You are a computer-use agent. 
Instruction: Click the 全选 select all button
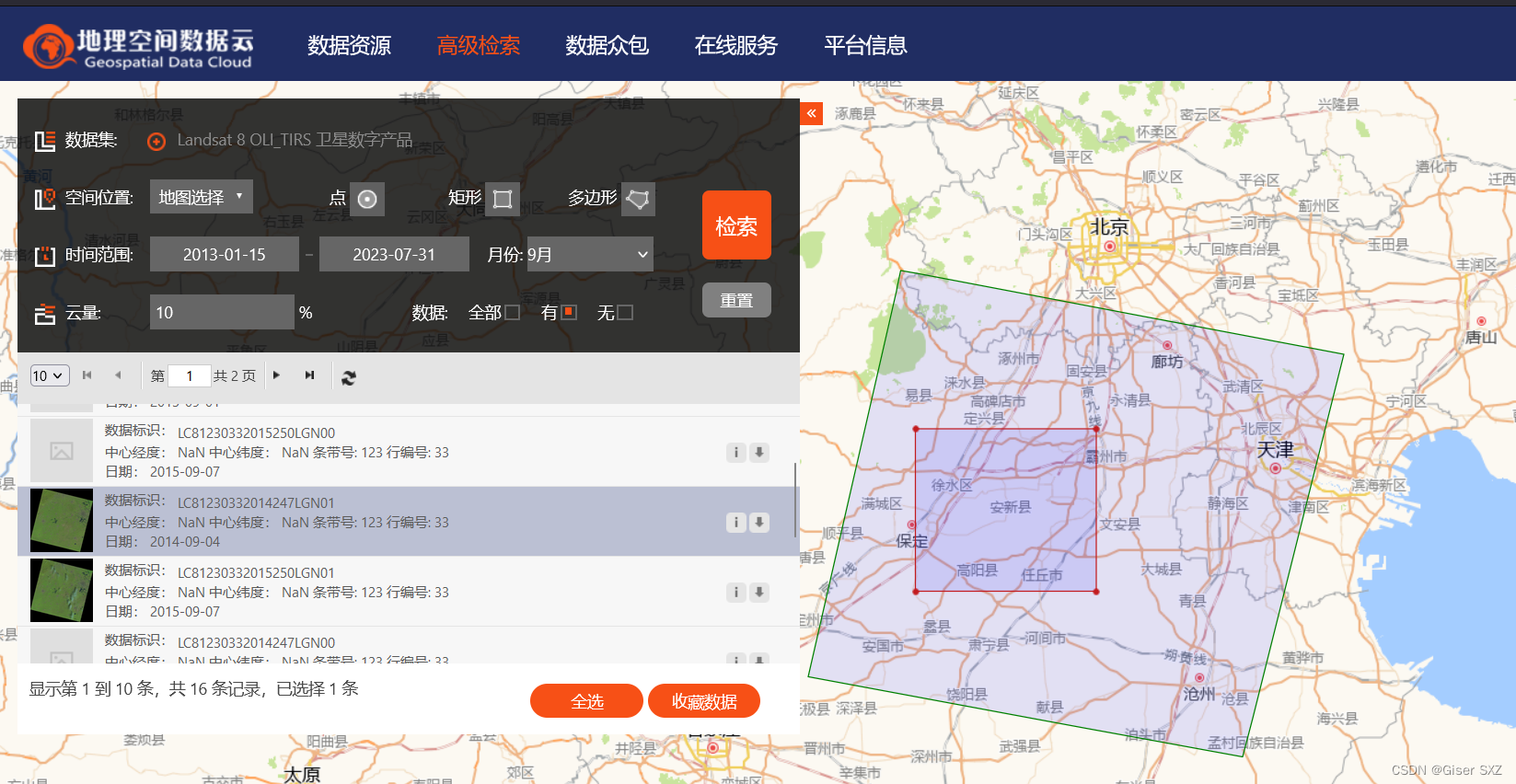click(x=587, y=701)
